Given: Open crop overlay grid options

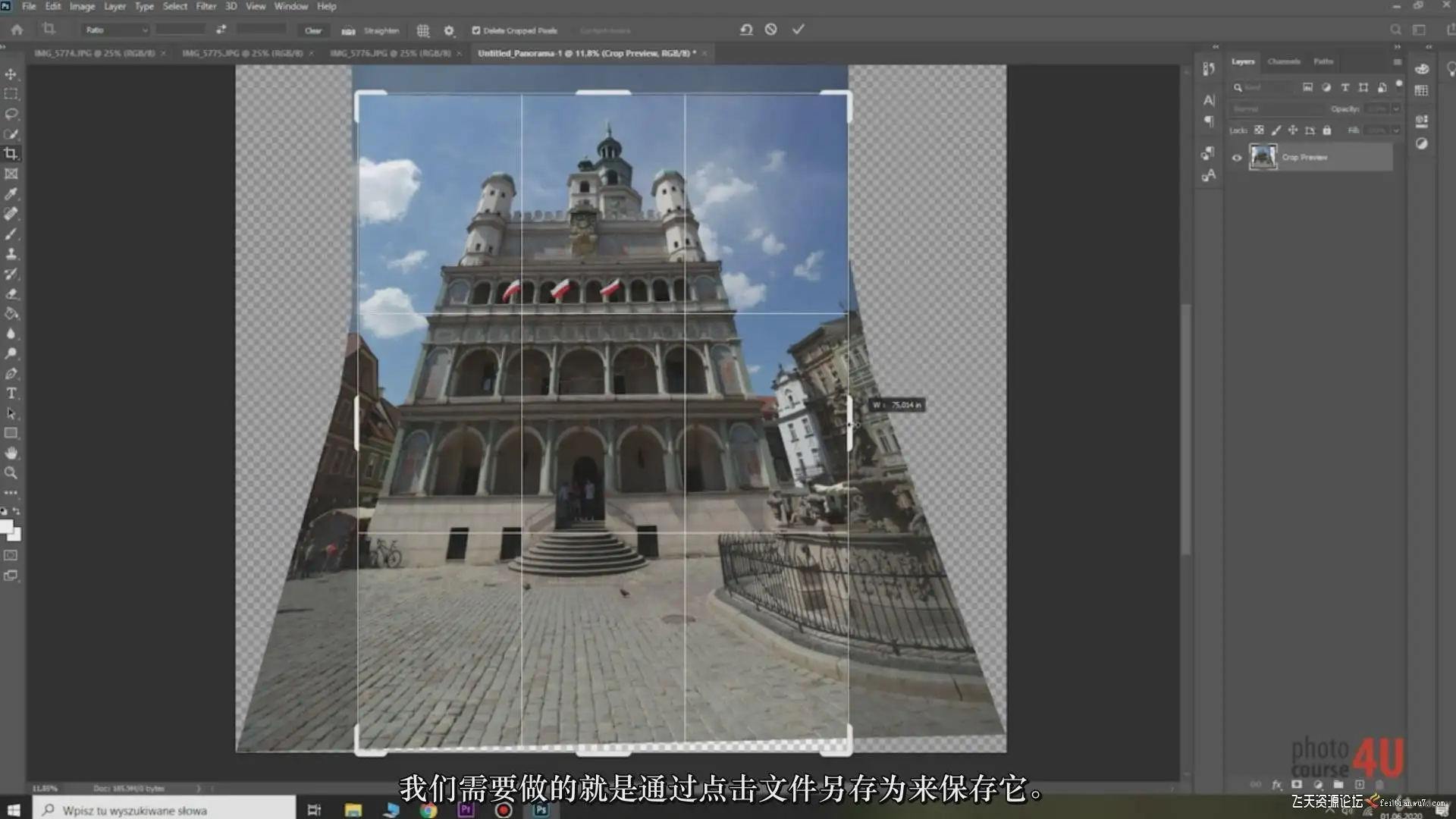Looking at the screenshot, I should [x=423, y=30].
